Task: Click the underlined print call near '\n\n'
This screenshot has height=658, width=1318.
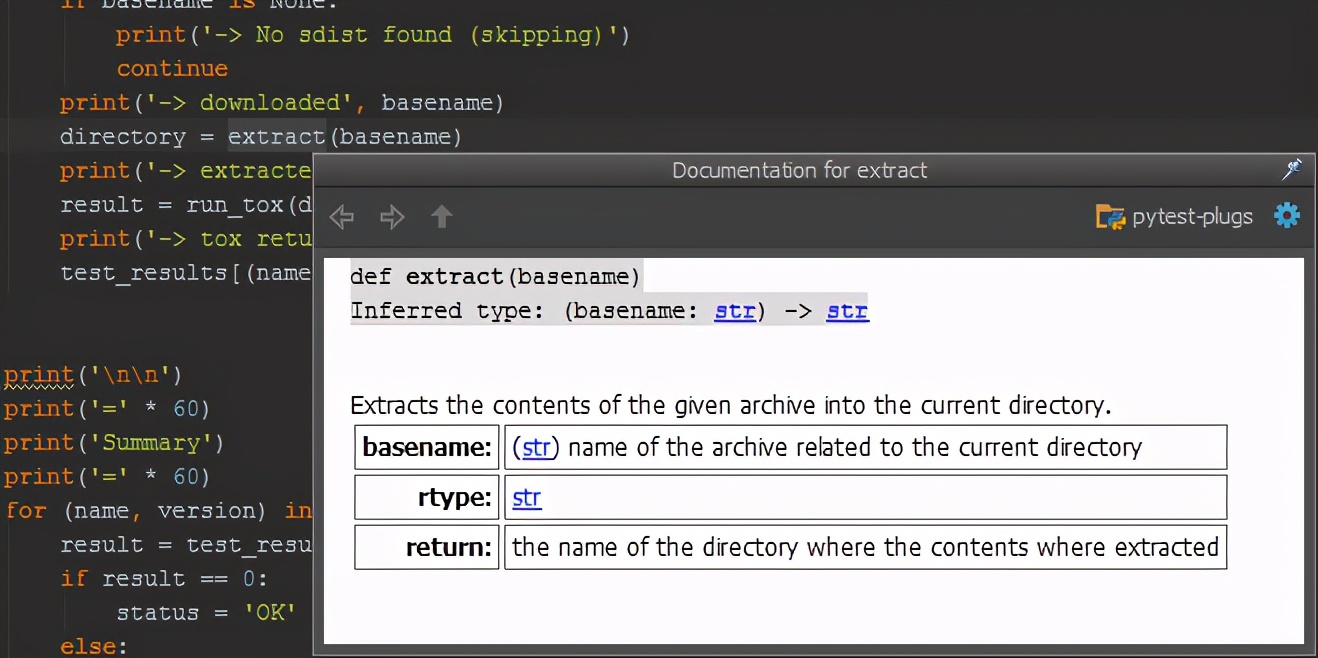Action: [38, 374]
